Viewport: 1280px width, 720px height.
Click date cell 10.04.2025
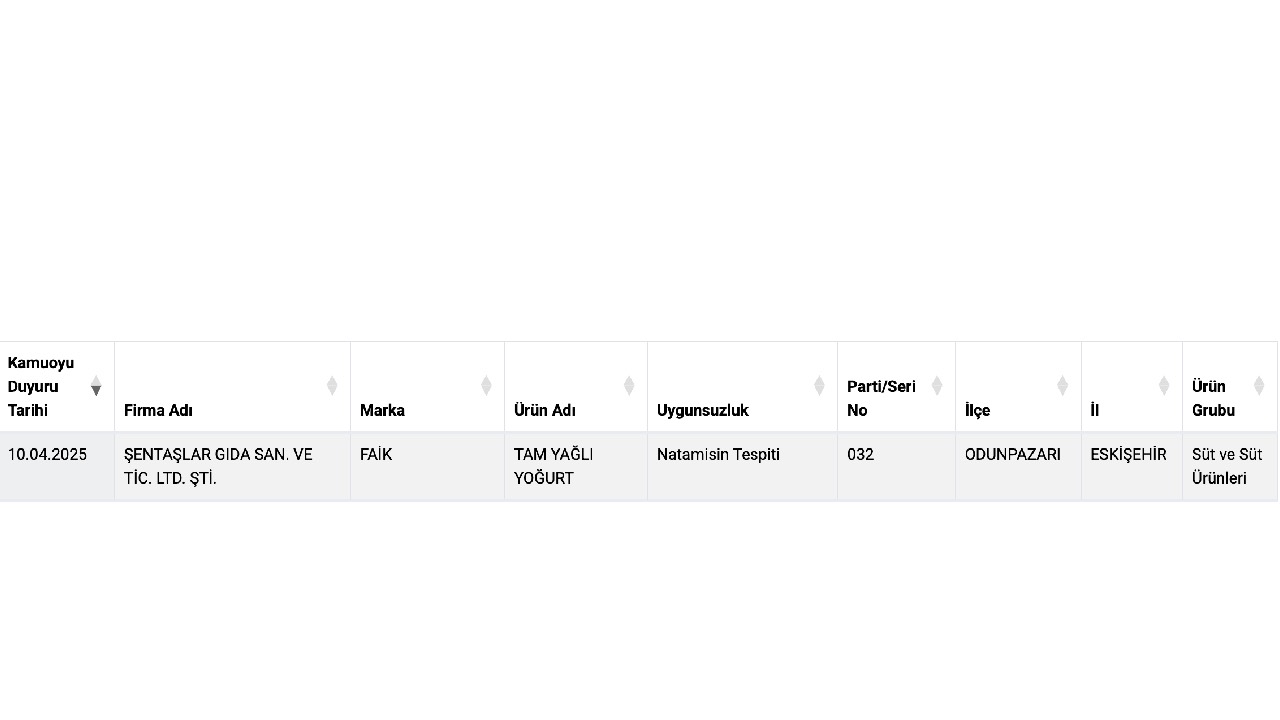[47, 455]
